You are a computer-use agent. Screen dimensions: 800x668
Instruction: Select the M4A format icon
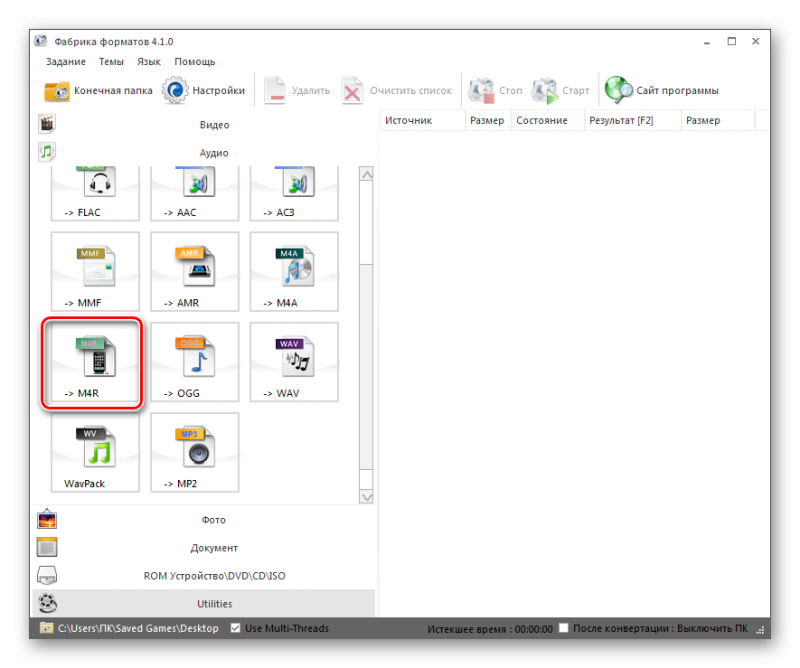294,272
